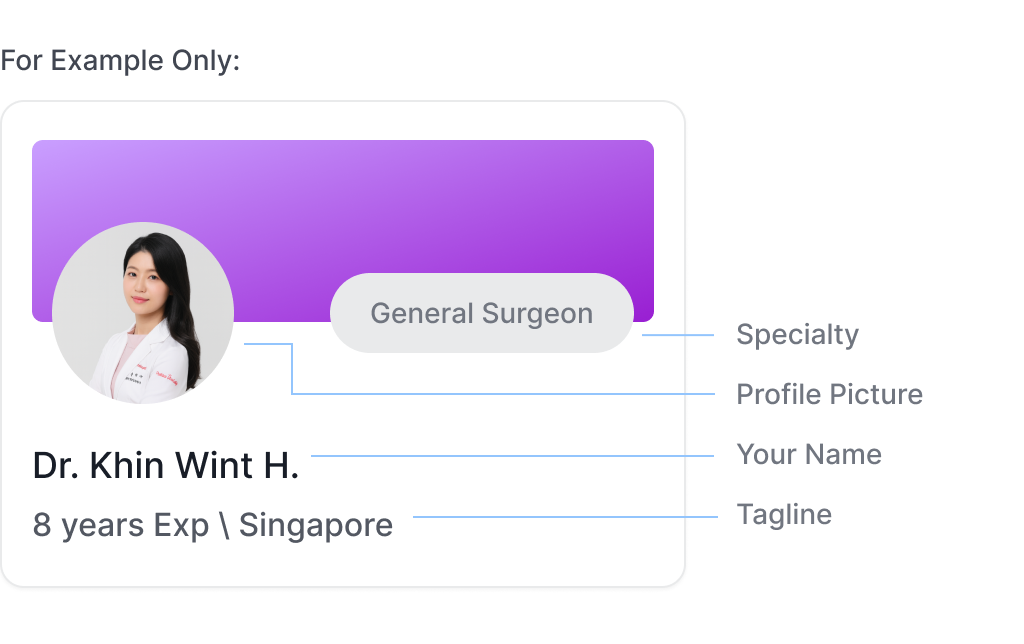The image size is (1024, 644).
Task: Click the word Surgeon inside the badge
Action: (537, 313)
